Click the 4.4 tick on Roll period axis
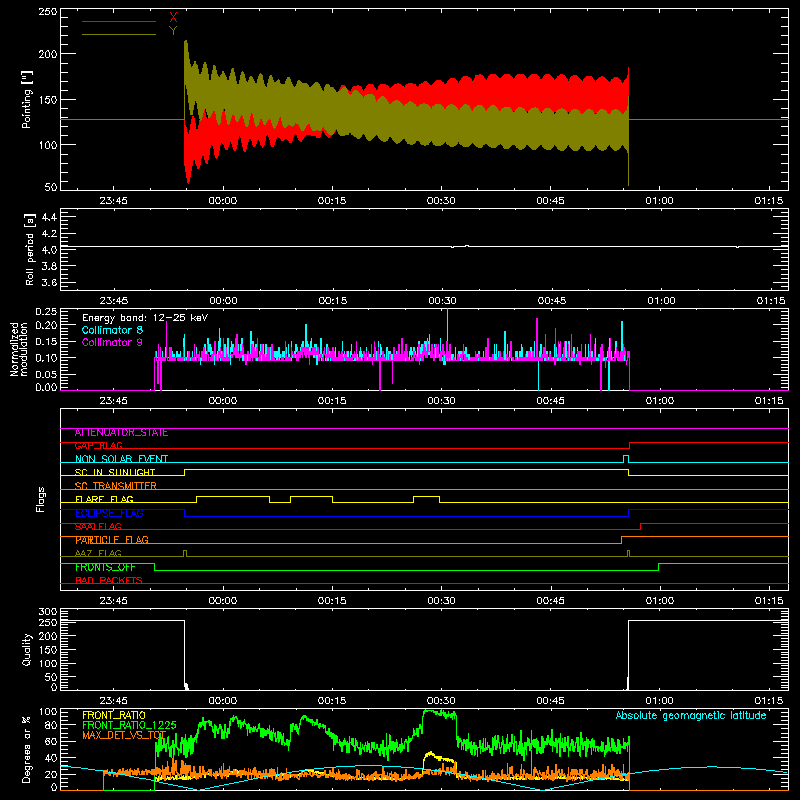Viewport: 800px width, 800px height. pyautogui.click(x=49, y=217)
